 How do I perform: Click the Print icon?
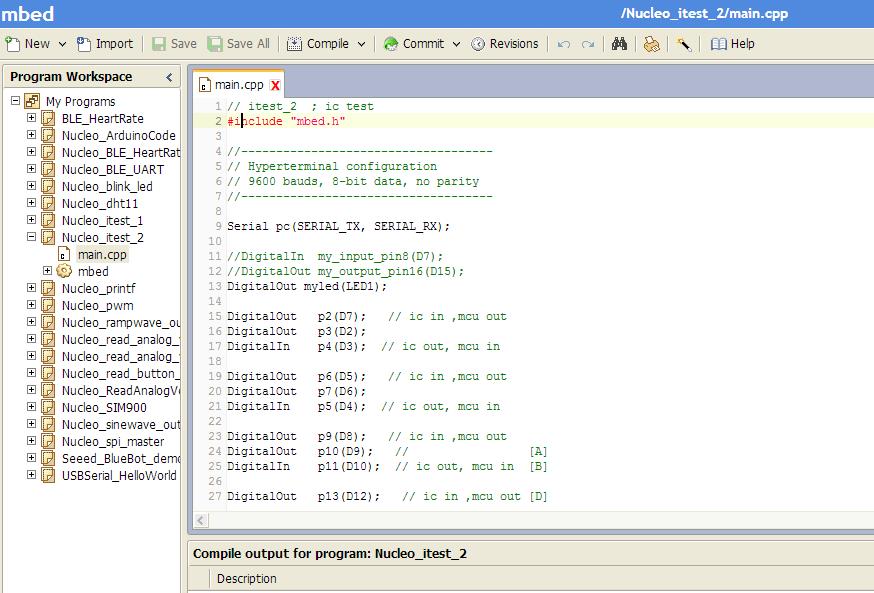[x=652, y=44]
